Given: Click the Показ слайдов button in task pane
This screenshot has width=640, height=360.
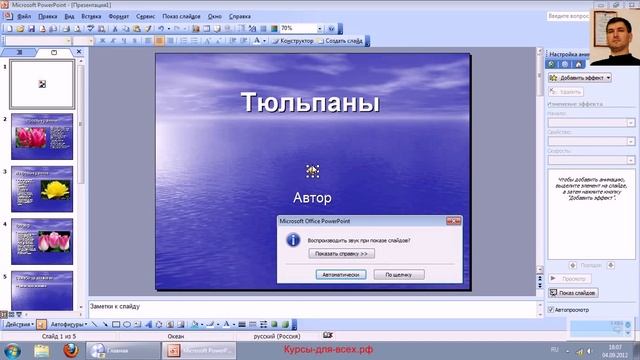Looking at the screenshot, I should [x=573, y=293].
